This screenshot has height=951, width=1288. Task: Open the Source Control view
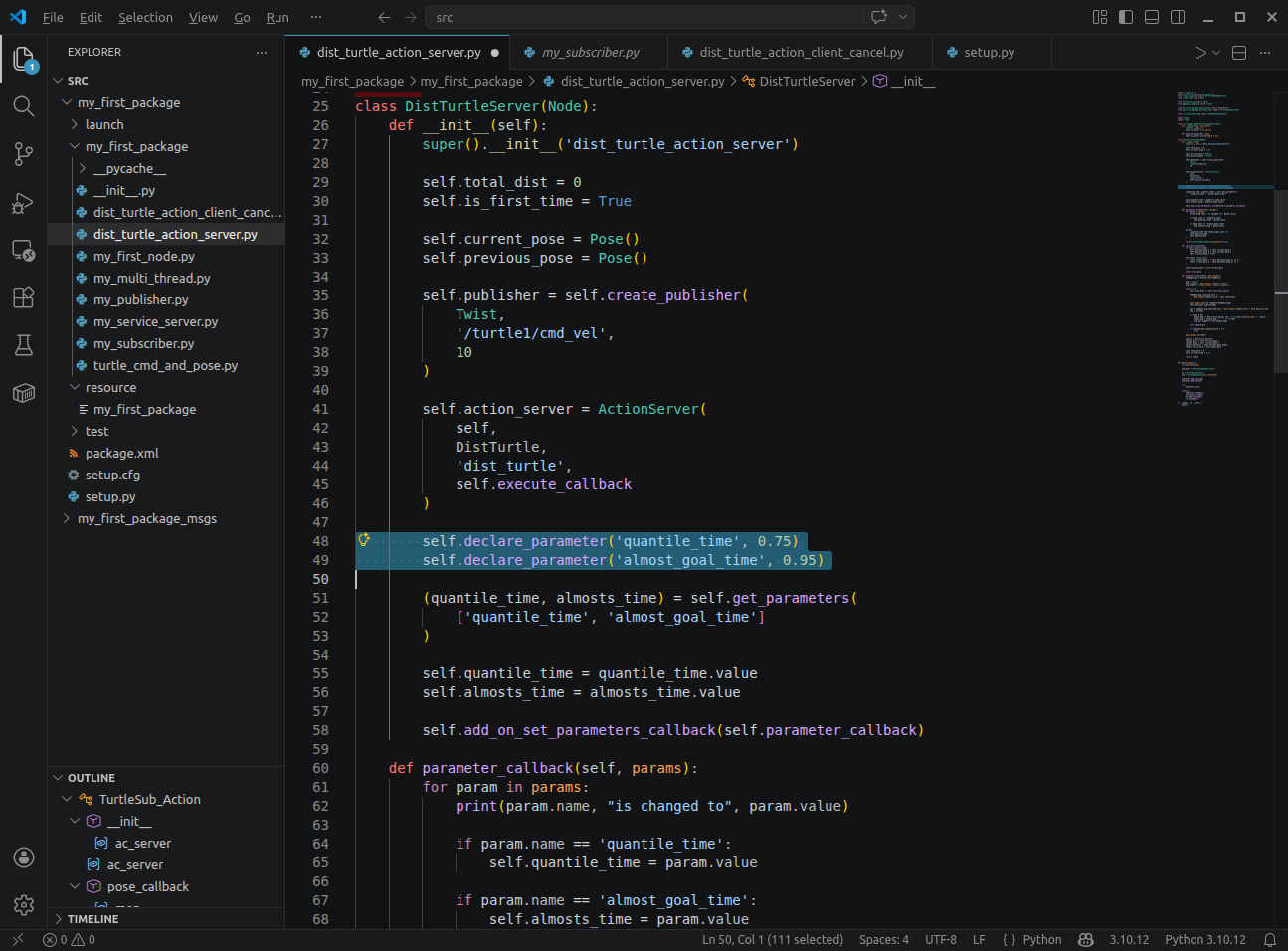click(24, 154)
